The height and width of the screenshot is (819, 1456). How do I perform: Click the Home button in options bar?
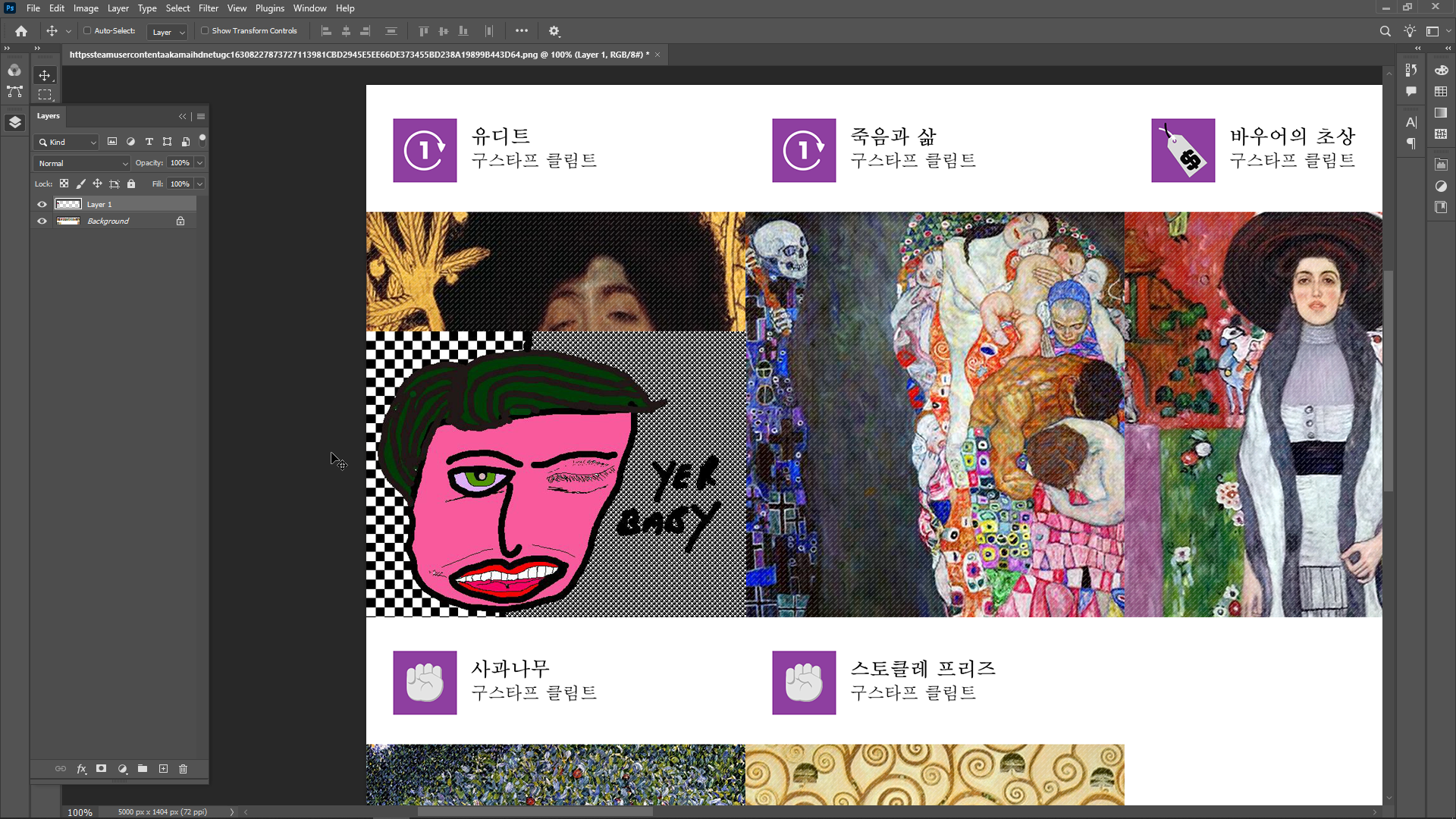[x=21, y=31]
